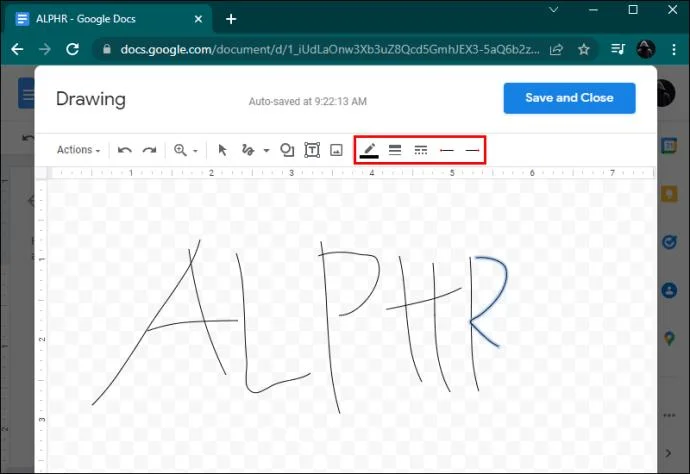Click the horizontal ruler above canvas
690x474 pixels.
pos(350,173)
